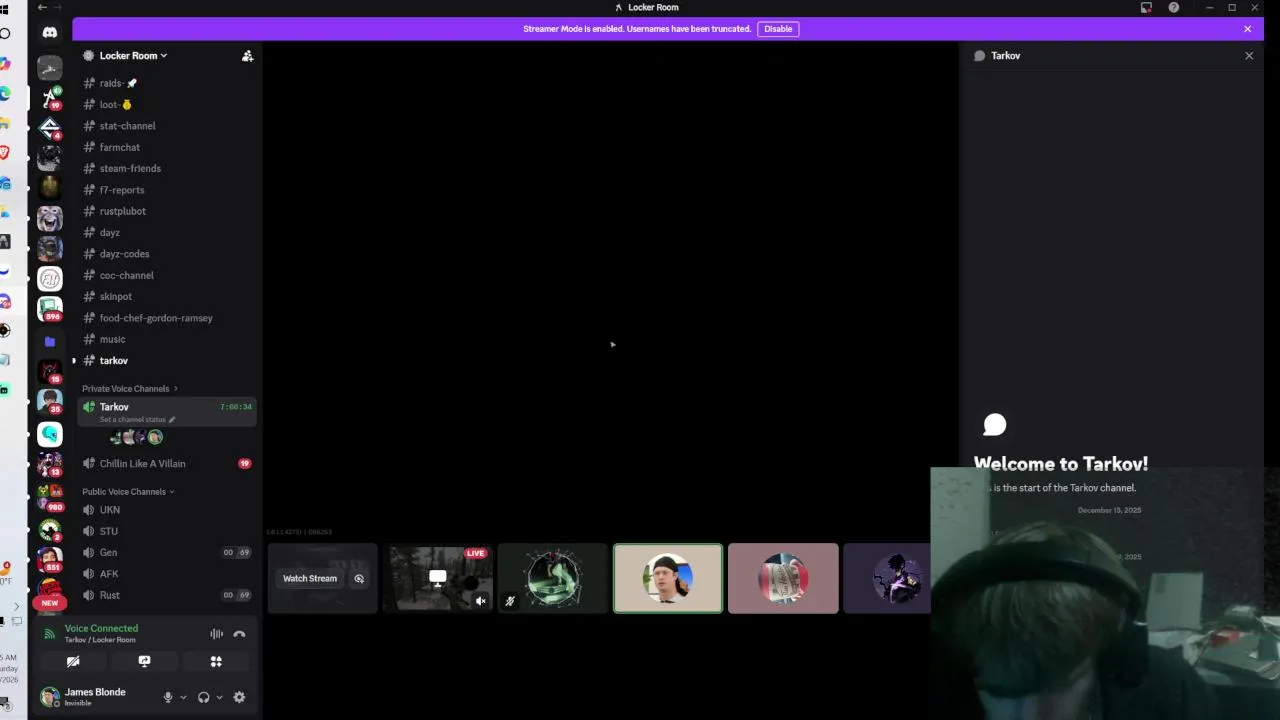Image resolution: width=1280 pixels, height=720 pixels.
Task: Close the Tarkov chat side panel
Action: pyautogui.click(x=1249, y=56)
